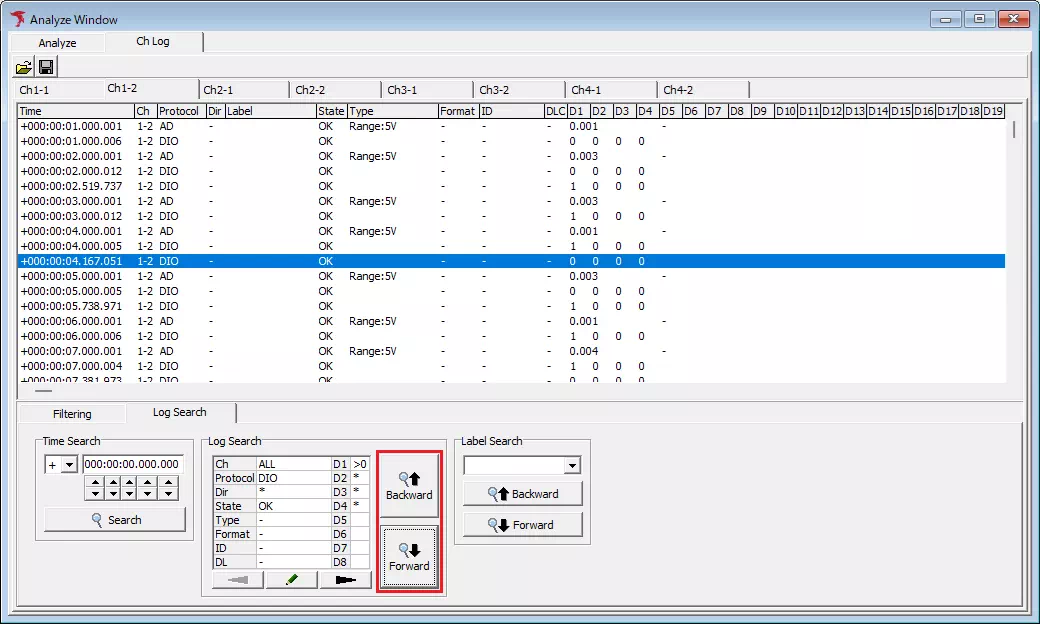Click the open folder icon in toolbar

tap(23, 68)
